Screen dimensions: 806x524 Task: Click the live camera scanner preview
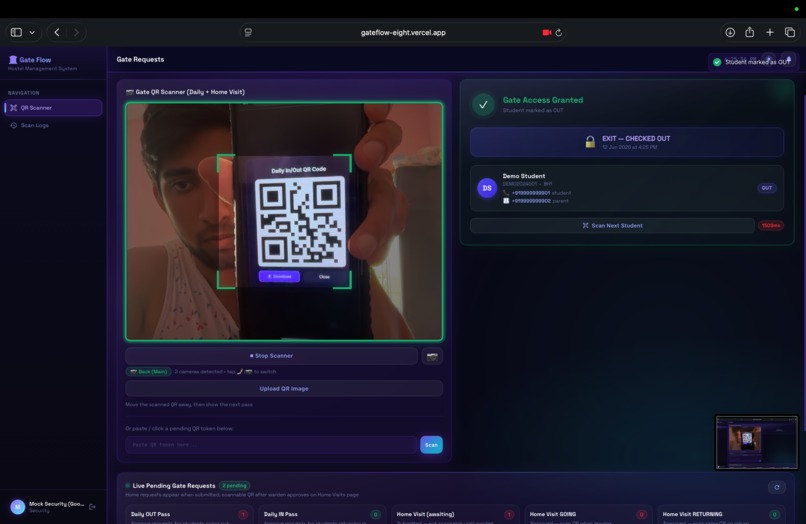(284, 222)
